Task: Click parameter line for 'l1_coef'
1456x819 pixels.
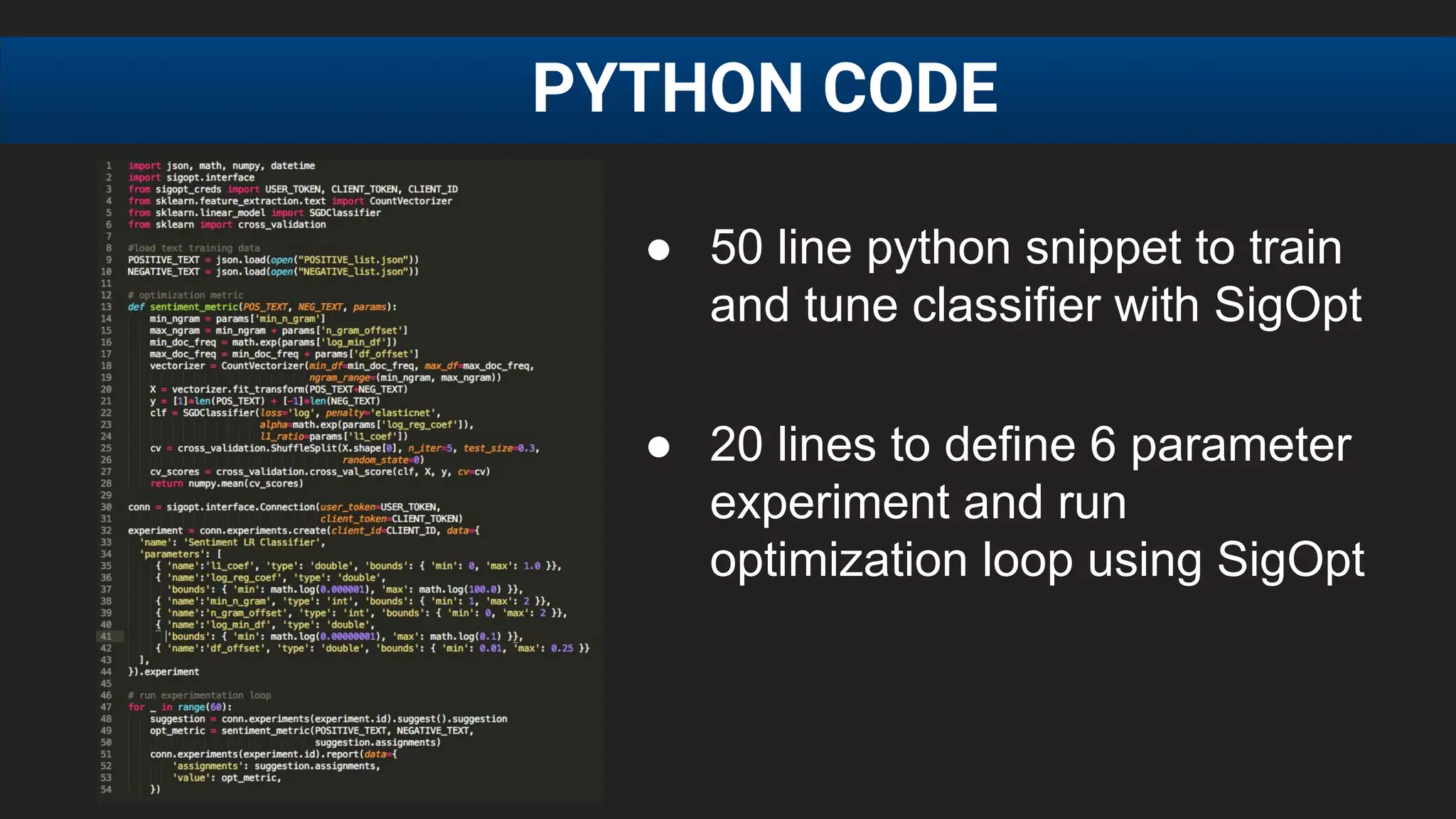Action: click(359, 566)
